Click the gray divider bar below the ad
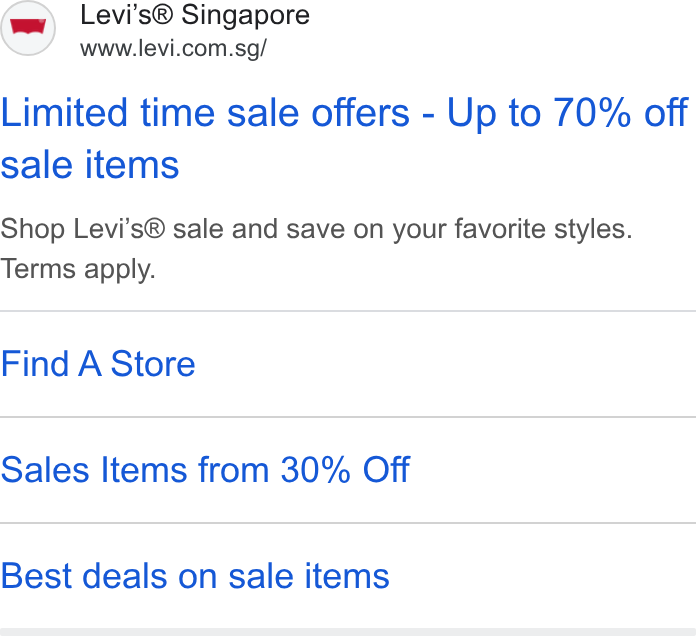This screenshot has height=636, width=696. 348,632
